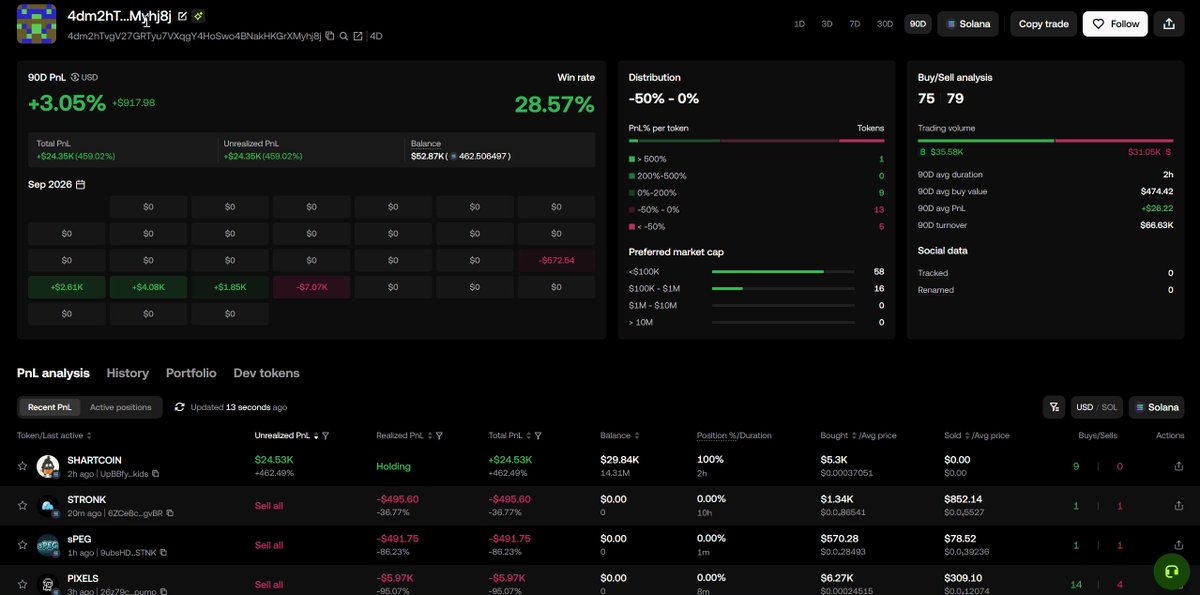The width and height of the screenshot is (1200, 595).
Task: Open the History tab
Action: (x=128, y=373)
